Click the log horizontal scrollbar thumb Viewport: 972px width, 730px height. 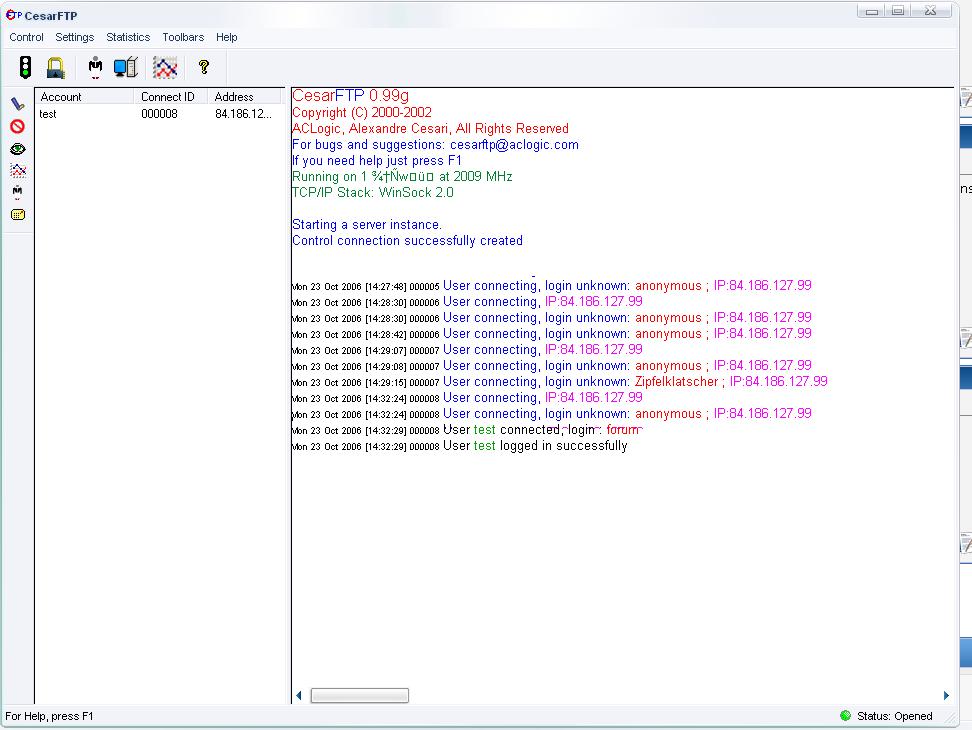click(360, 695)
